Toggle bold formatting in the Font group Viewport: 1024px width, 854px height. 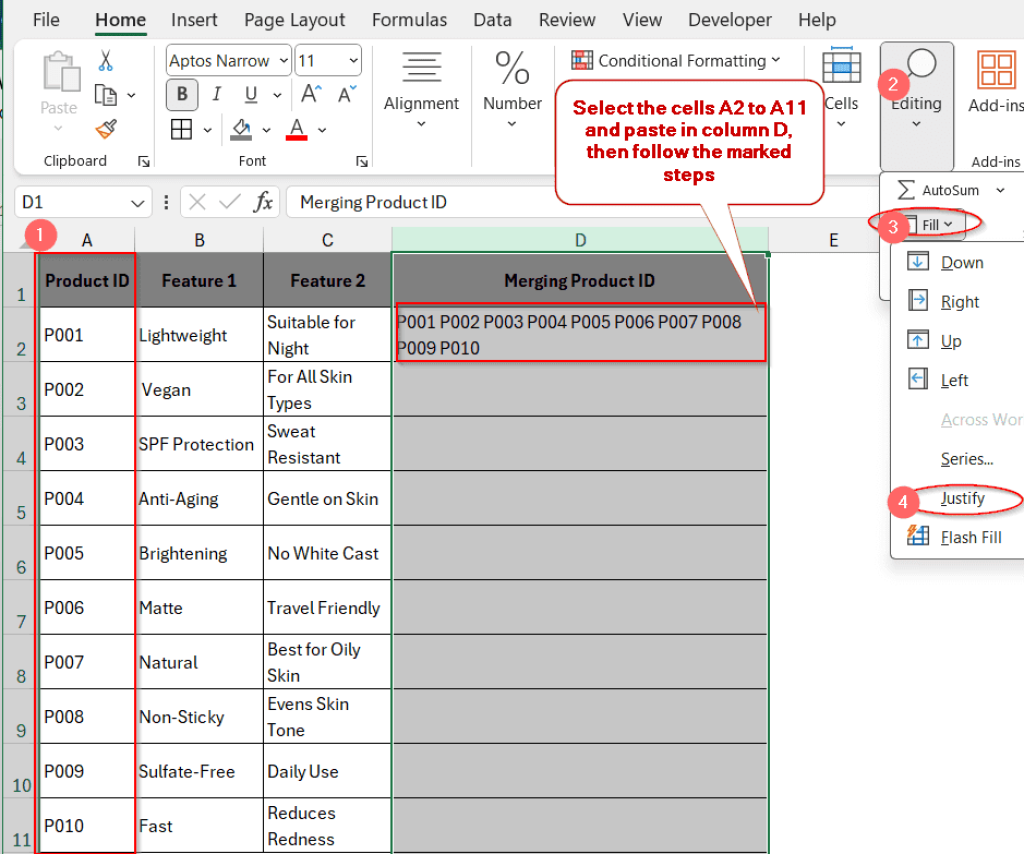tap(181, 94)
